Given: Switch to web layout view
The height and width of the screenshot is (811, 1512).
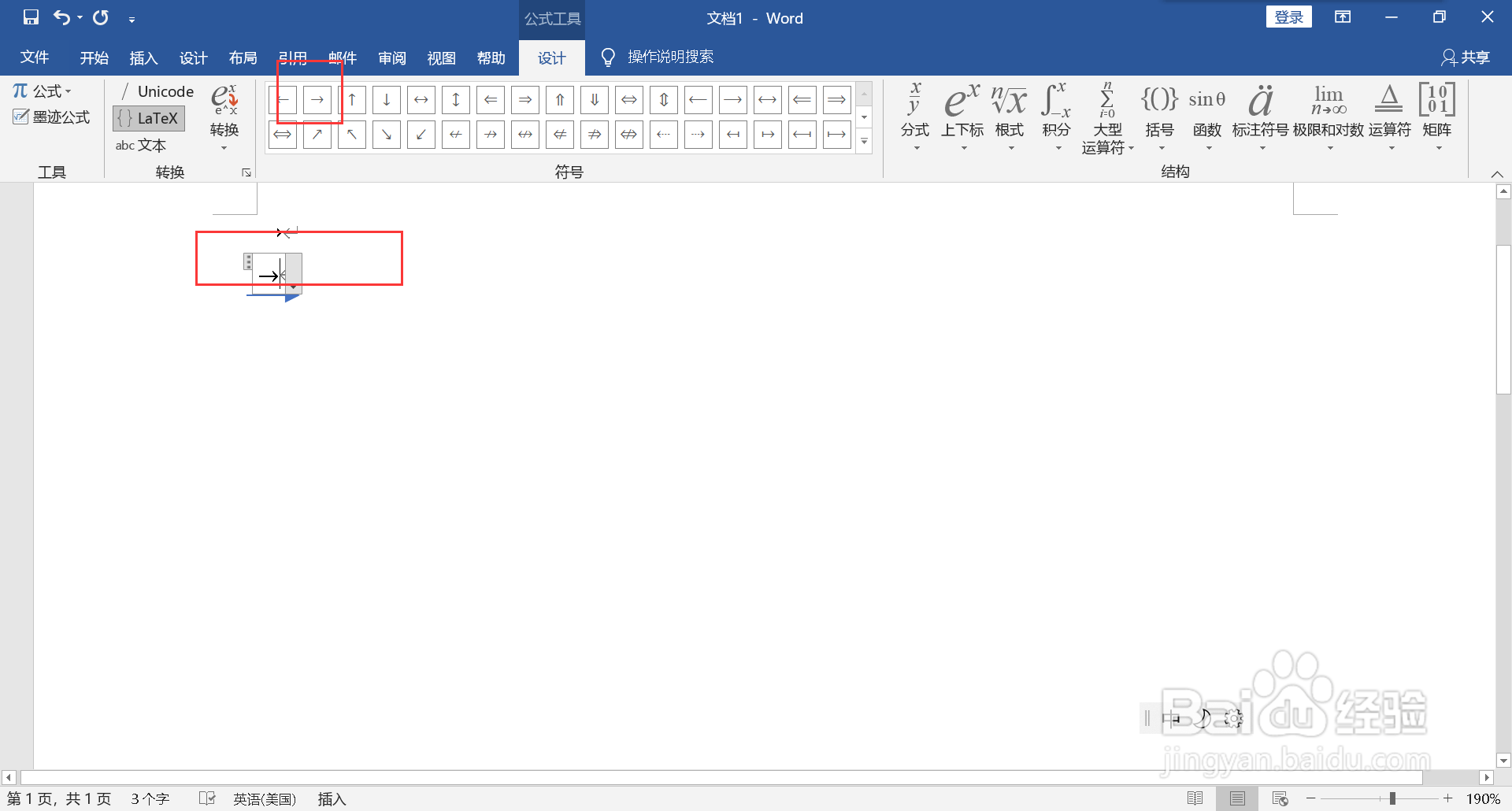Looking at the screenshot, I should (1280, 798).
